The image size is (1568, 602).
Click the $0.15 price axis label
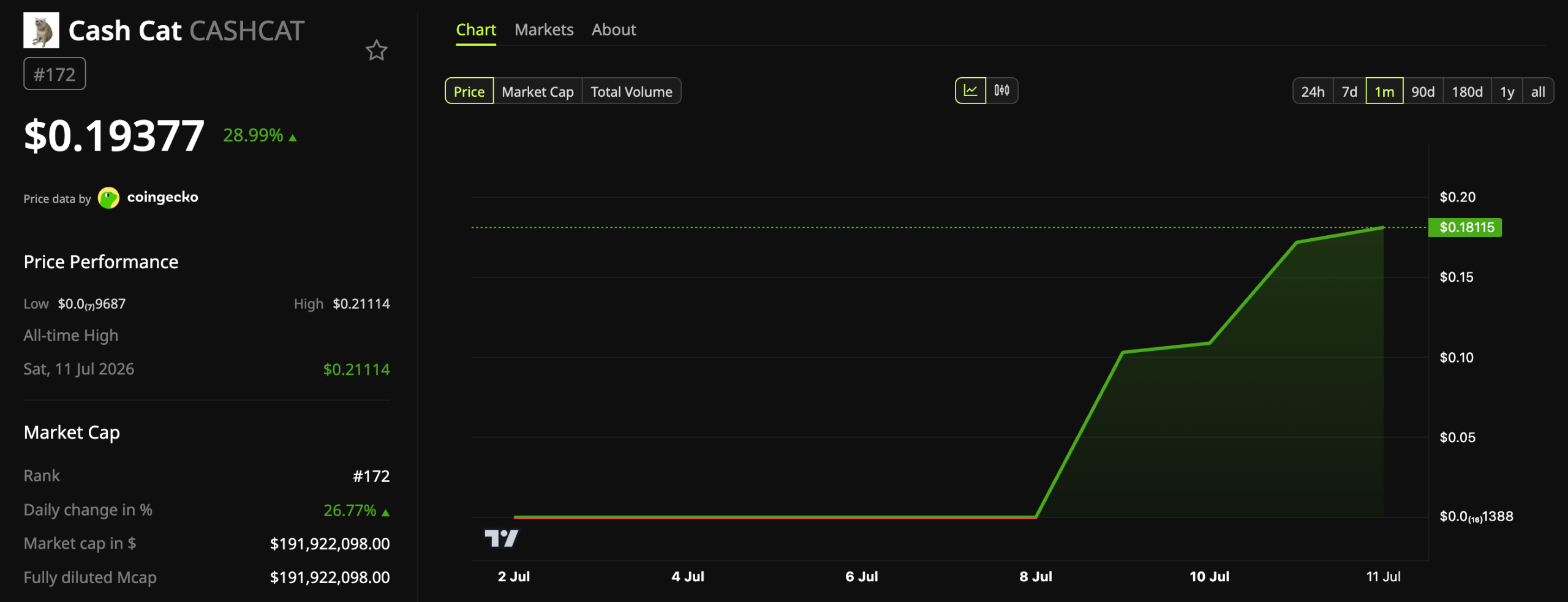[x=1457, y=277]
